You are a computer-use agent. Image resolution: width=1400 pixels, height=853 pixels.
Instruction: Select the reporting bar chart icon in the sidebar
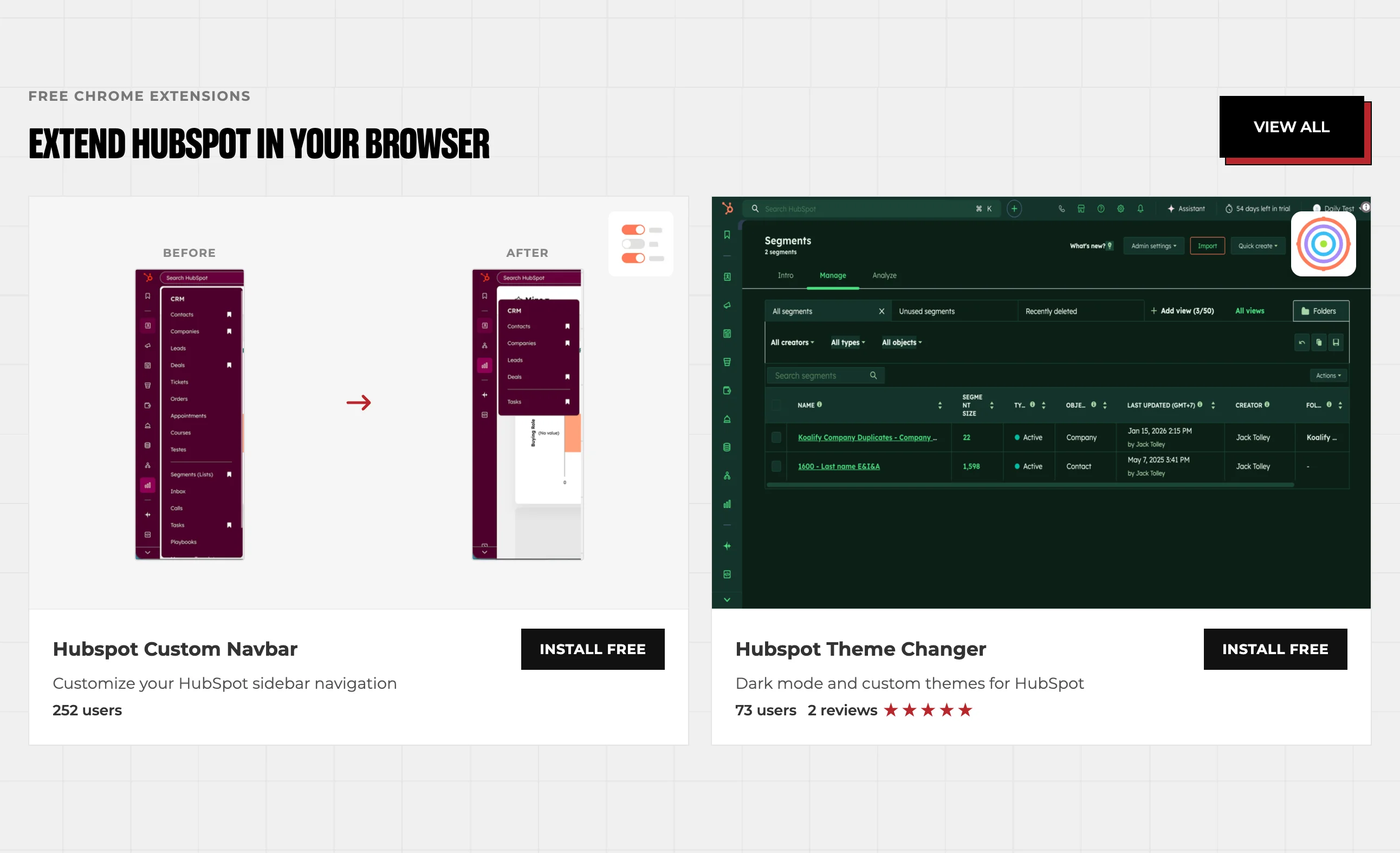click(x=727, y=503)
